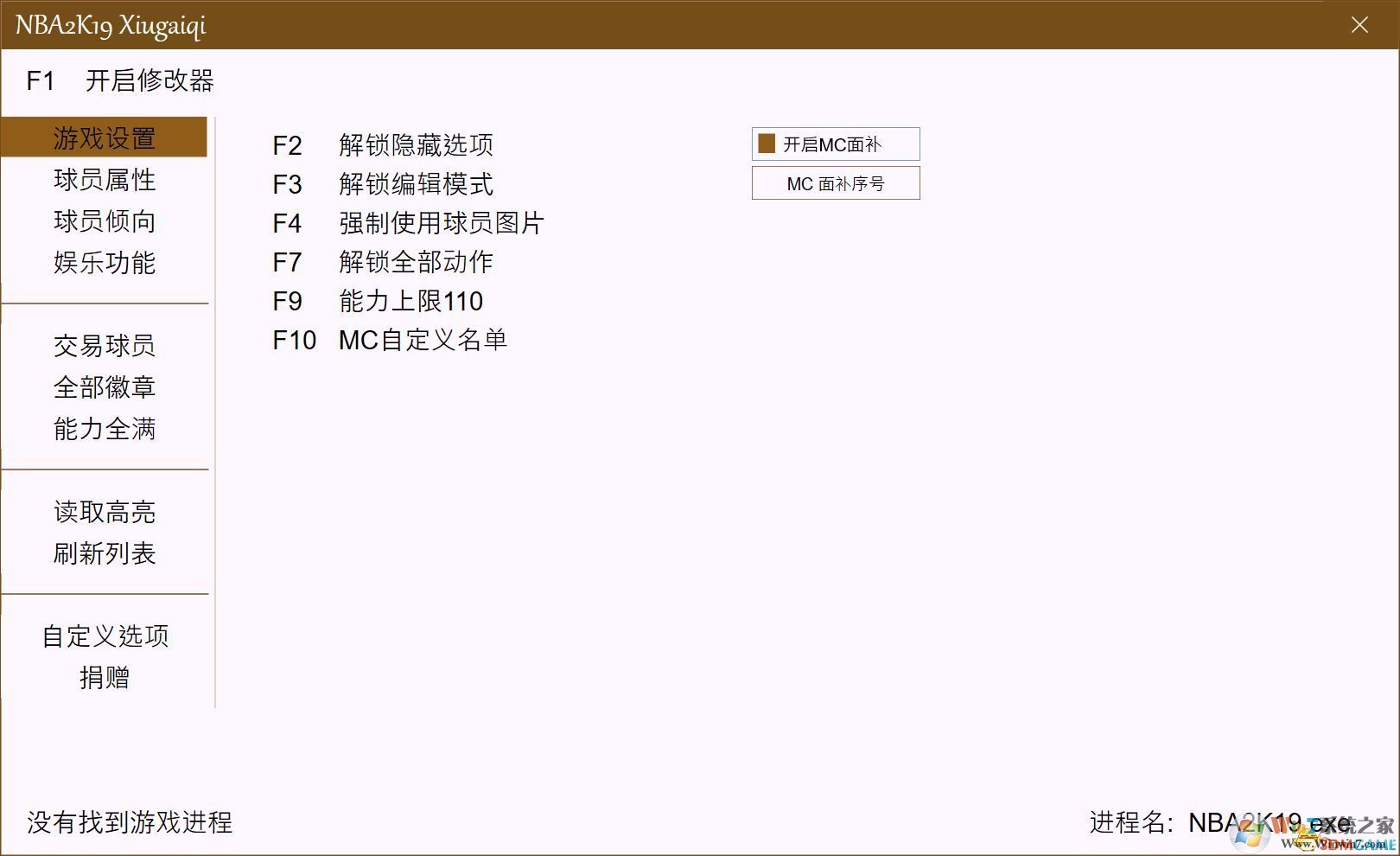Click the MC 面补序号 input field
The height and width of the screenshot is (856, 1400).
pyautogui.click(x=836, y=183)
